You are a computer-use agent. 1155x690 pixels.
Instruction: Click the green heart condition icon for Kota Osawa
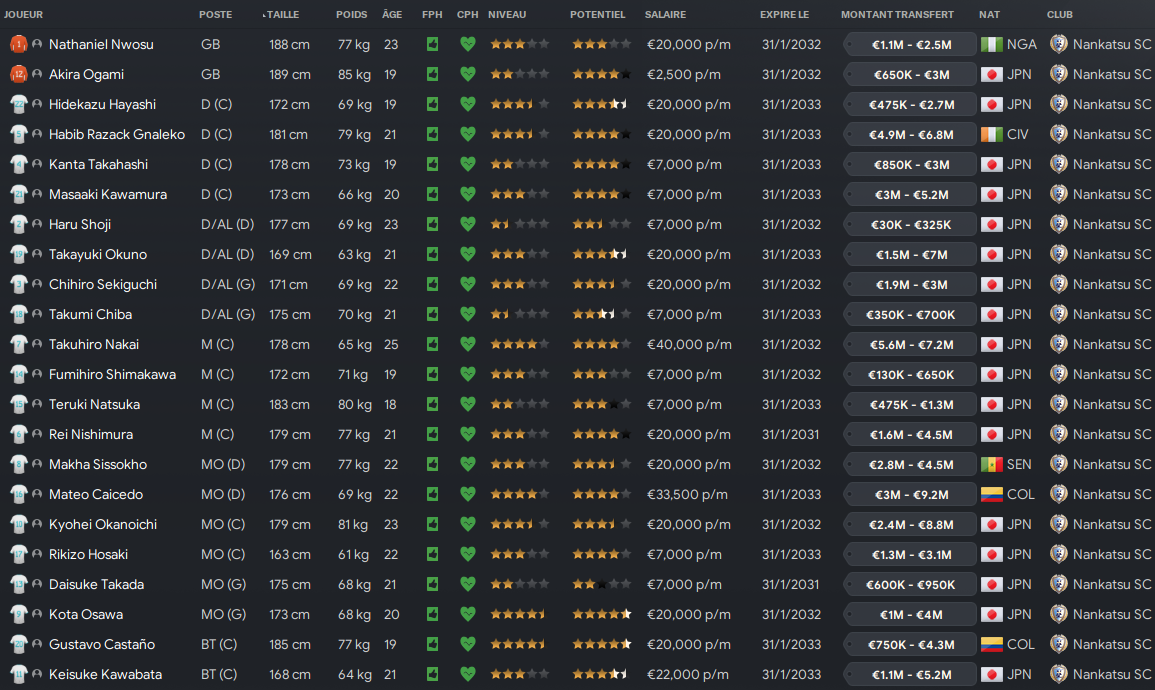coord(468,614)
